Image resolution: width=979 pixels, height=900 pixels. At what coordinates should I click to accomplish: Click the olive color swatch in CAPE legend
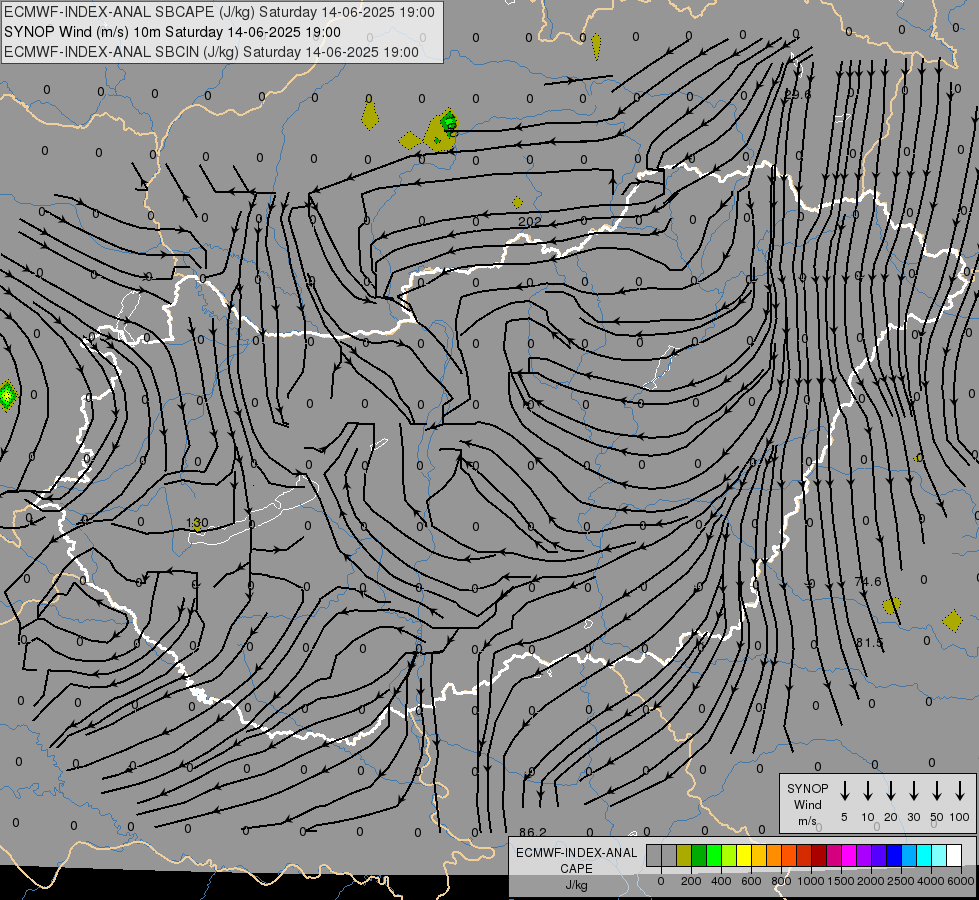[x=684, y=855]
